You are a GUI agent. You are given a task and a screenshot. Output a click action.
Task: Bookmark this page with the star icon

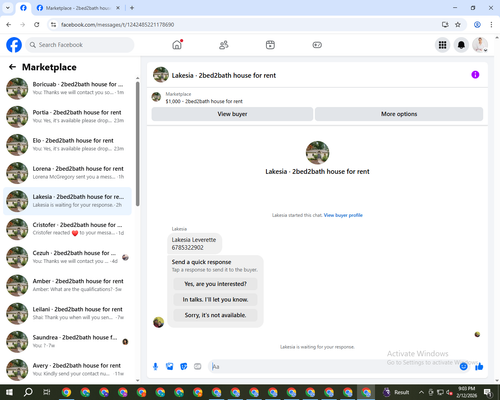[458, 25]
